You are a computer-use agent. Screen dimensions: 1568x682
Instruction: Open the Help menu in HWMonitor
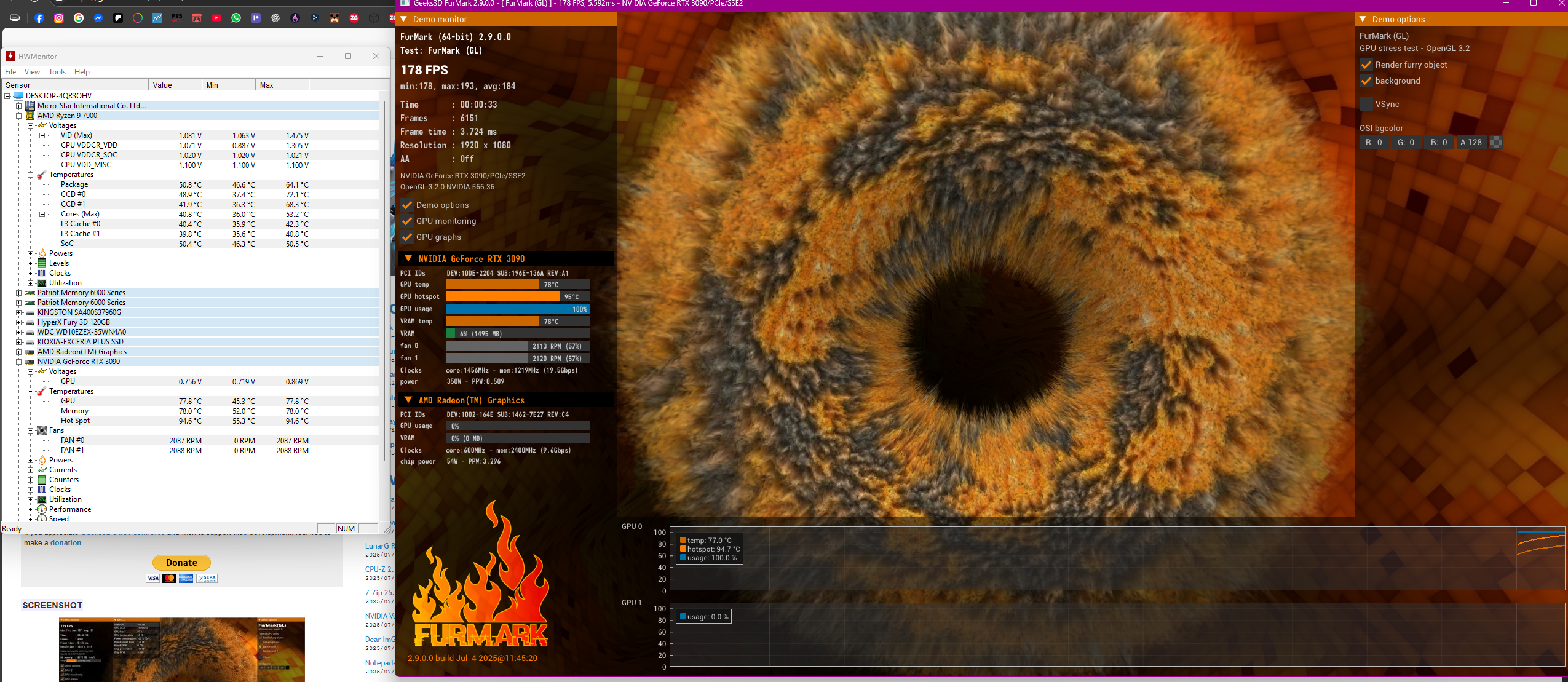[x=82, y=72]
